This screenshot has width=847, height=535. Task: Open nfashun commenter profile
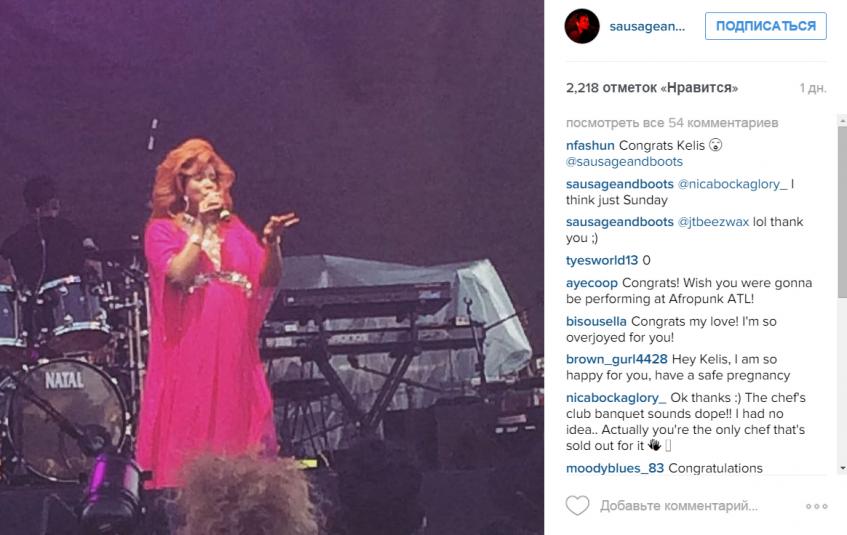point(590,145)
